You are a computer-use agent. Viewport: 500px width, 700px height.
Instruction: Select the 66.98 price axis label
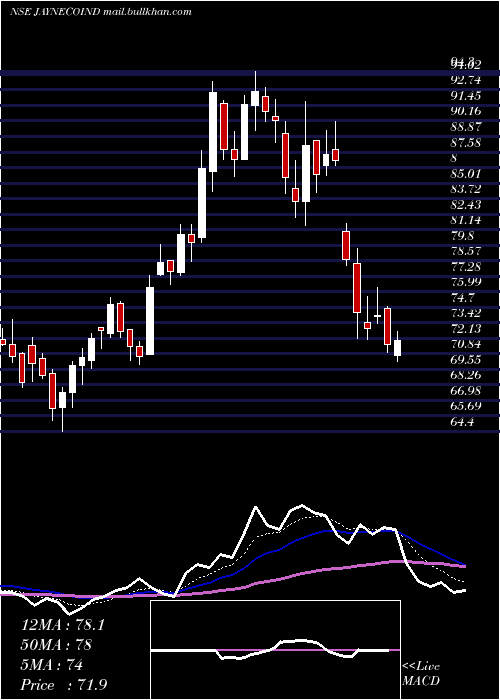coord(465,391)
